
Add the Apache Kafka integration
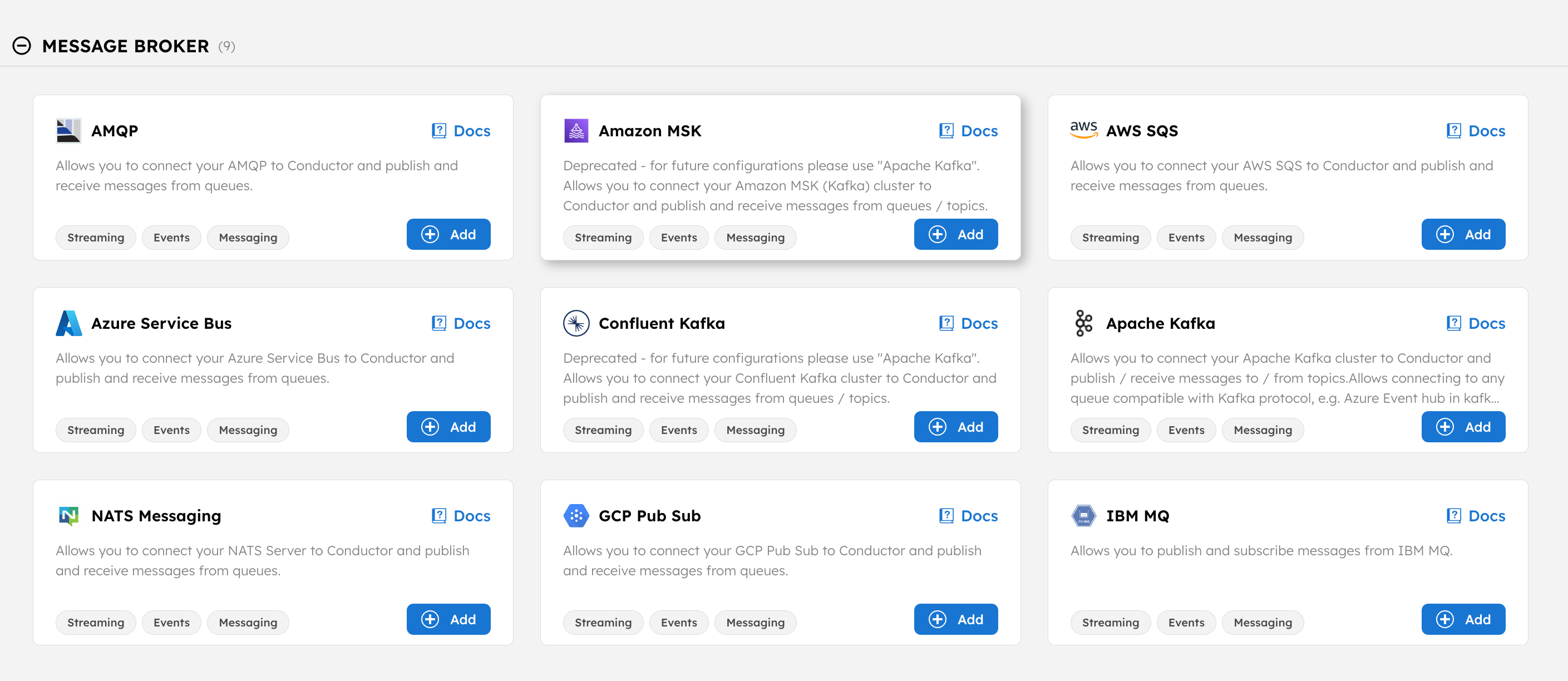[x=1463, y=427]
